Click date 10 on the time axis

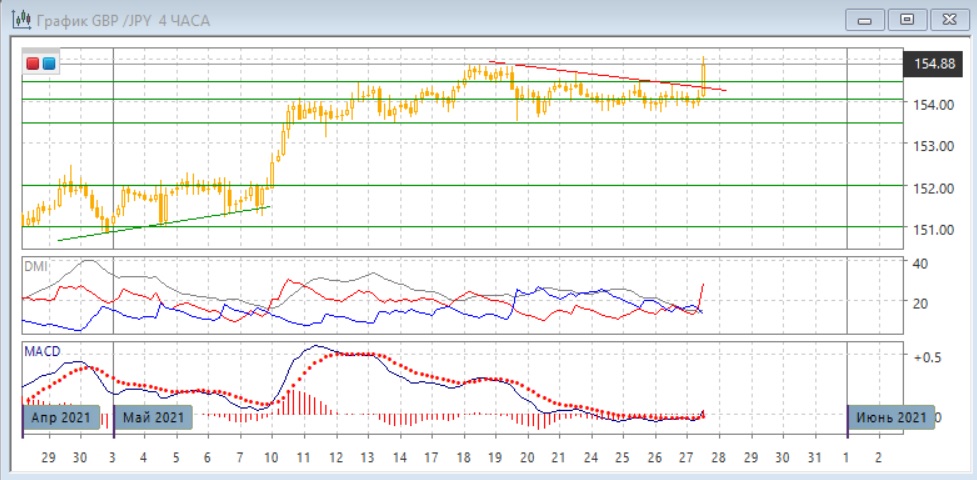coord(271,456)
